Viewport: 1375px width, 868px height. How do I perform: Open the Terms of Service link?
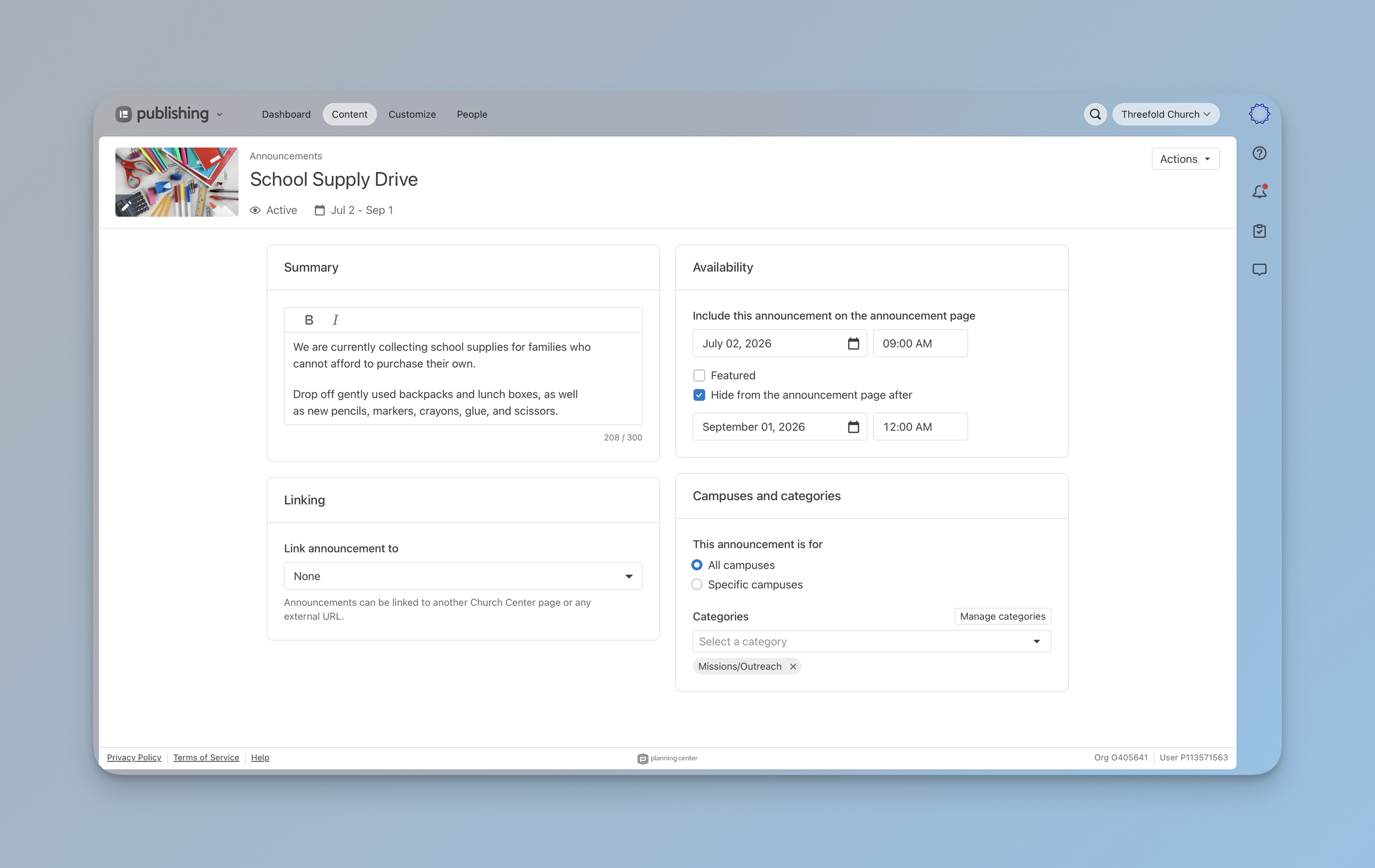coord(206,758)
